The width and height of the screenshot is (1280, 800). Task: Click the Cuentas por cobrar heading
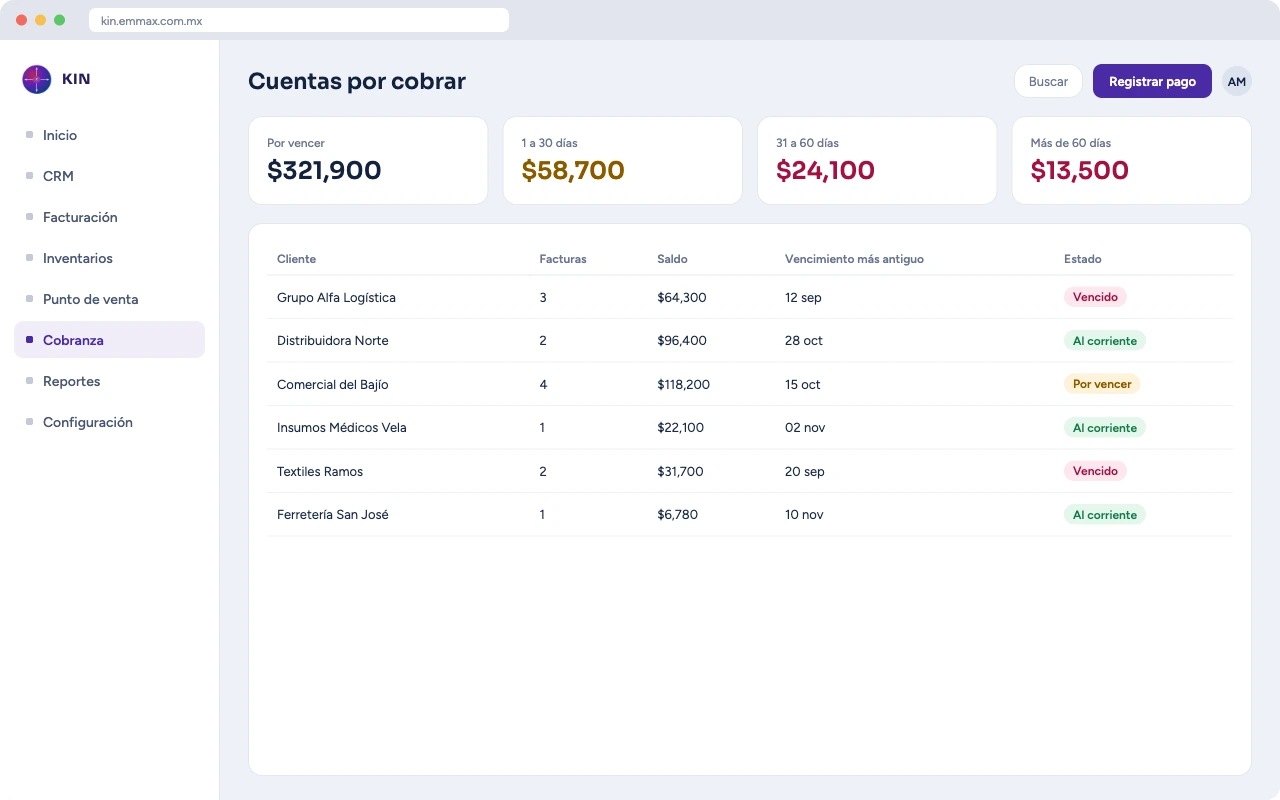click(x=357, y=82)
